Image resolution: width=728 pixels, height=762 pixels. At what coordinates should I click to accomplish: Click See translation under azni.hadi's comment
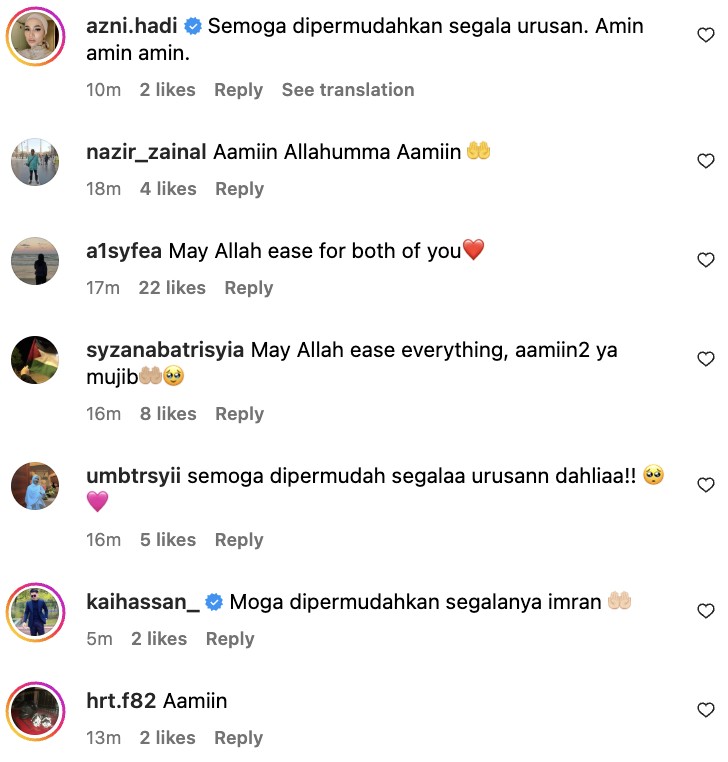click(348, 90)
